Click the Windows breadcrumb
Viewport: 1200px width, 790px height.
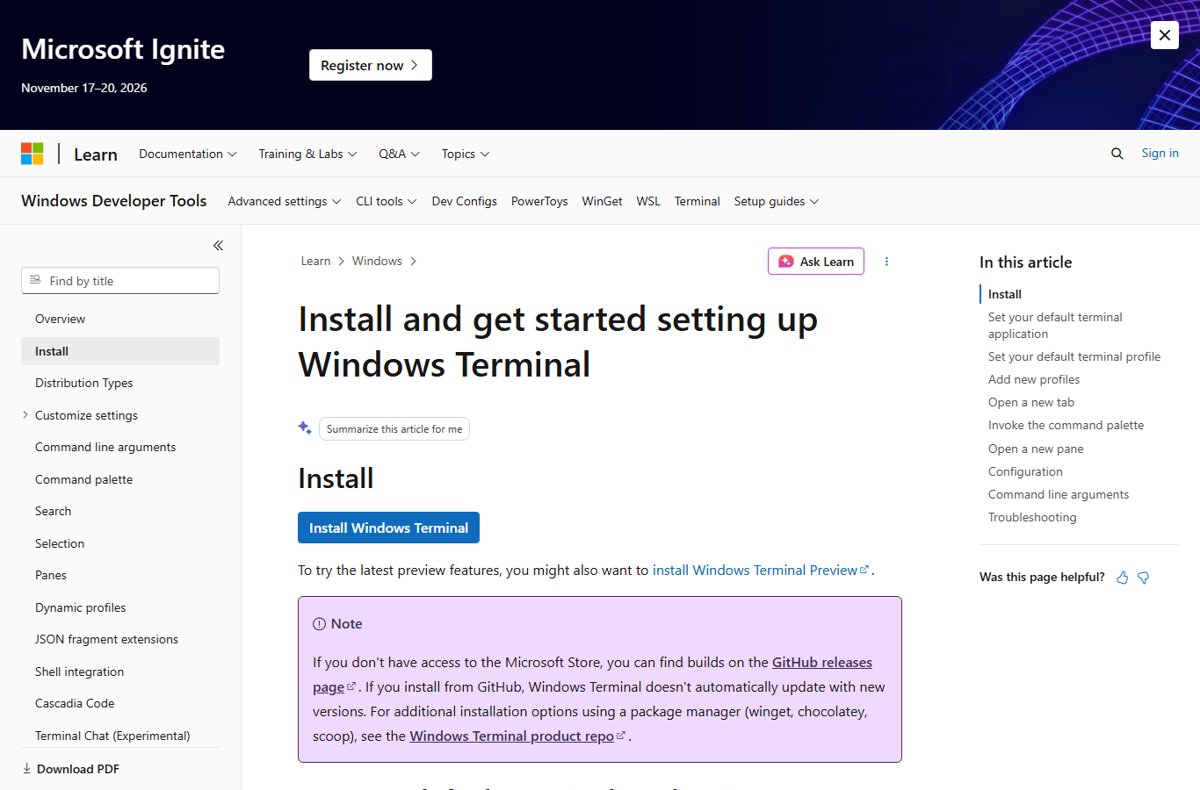(377, 261)
